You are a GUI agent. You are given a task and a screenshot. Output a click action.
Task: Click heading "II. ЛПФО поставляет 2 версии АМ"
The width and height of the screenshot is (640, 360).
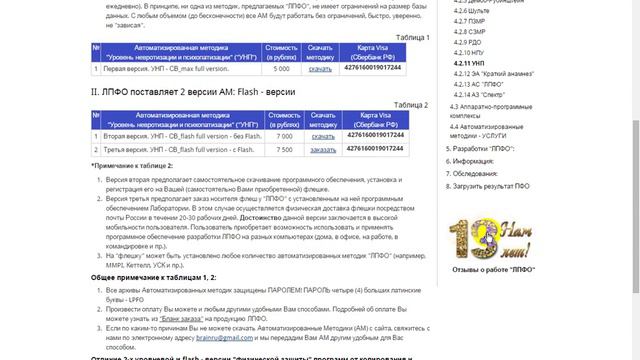point(193,92)
